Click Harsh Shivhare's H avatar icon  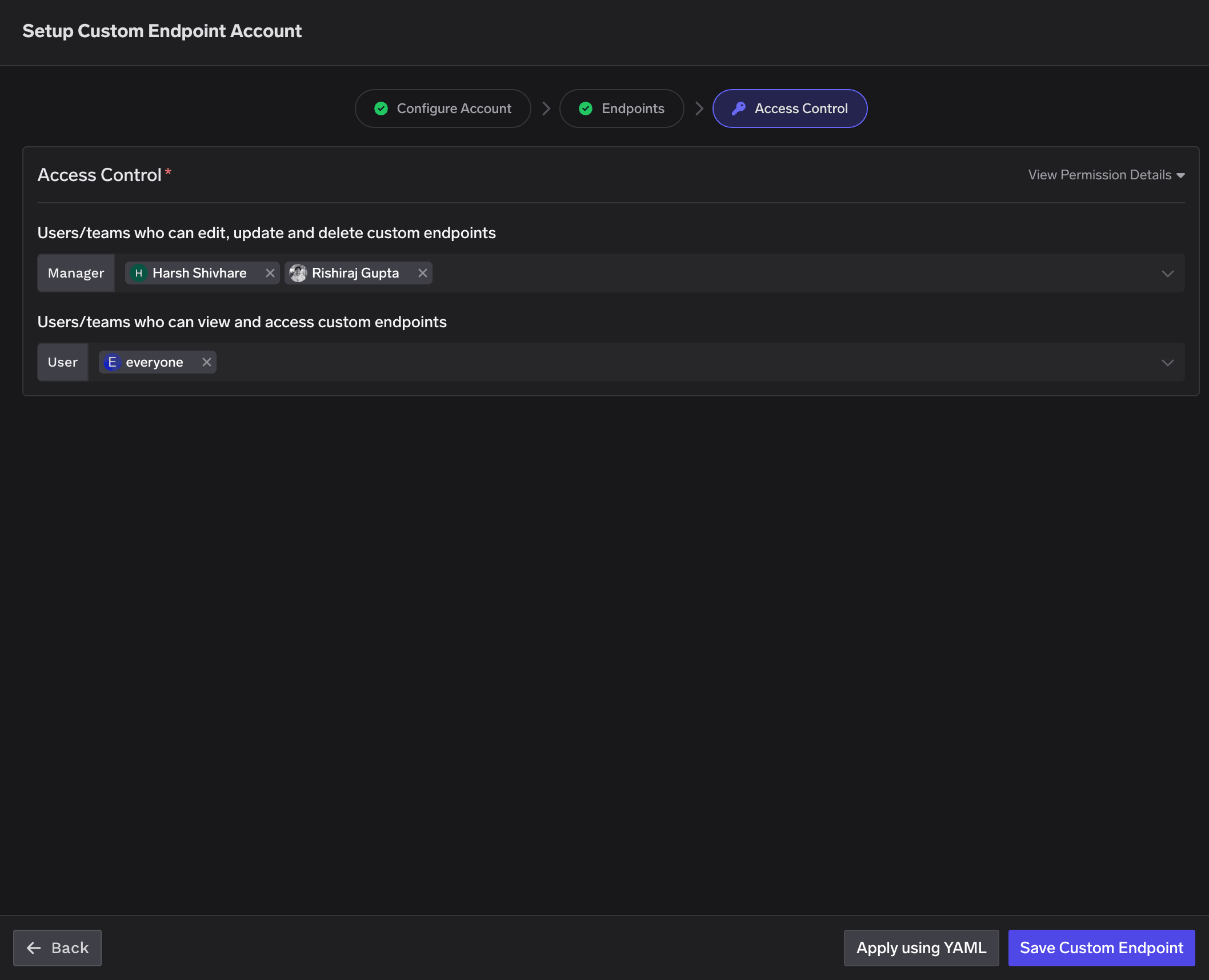(138, 273)
